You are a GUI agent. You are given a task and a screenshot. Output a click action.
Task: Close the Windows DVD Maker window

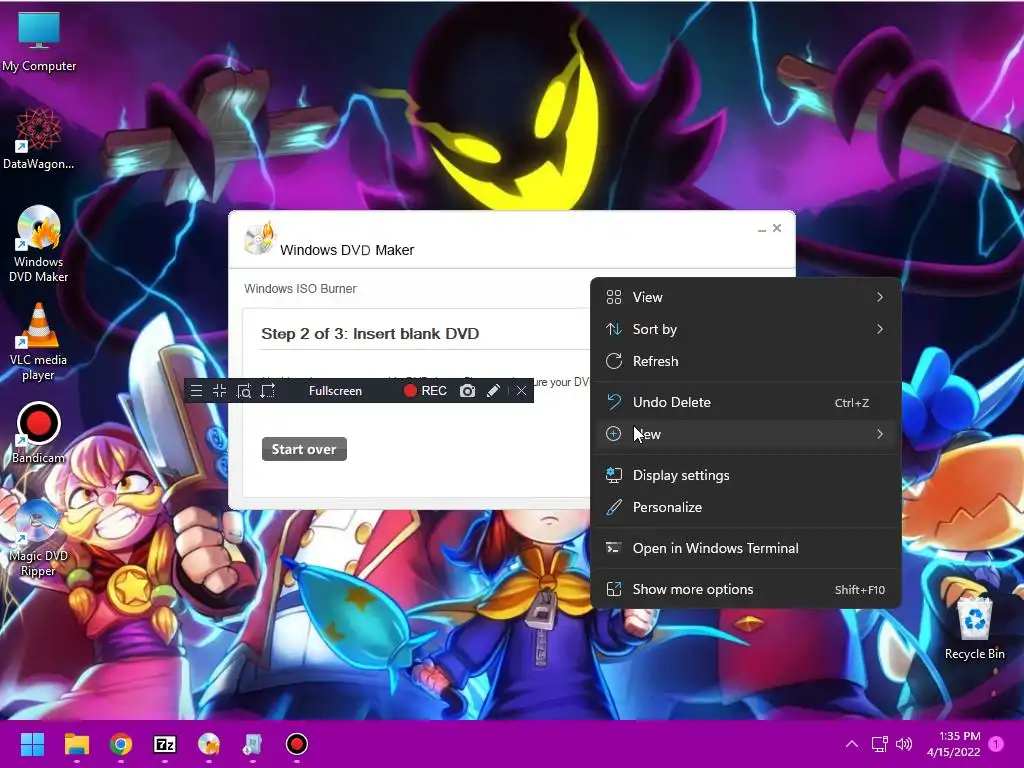776,228
